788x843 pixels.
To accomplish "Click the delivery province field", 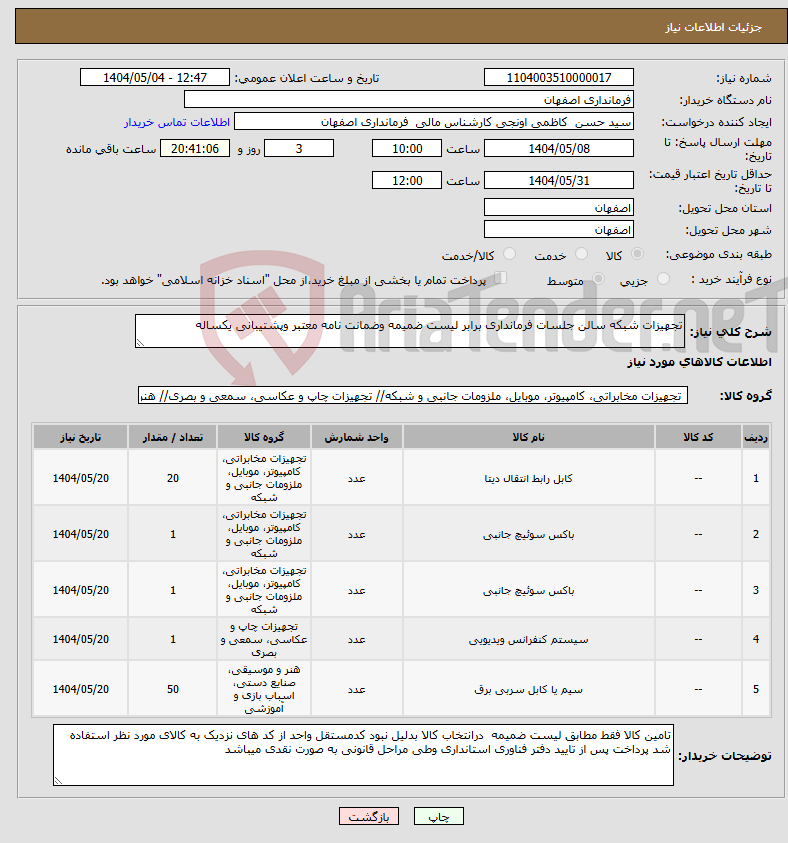I will pos(558,208).
